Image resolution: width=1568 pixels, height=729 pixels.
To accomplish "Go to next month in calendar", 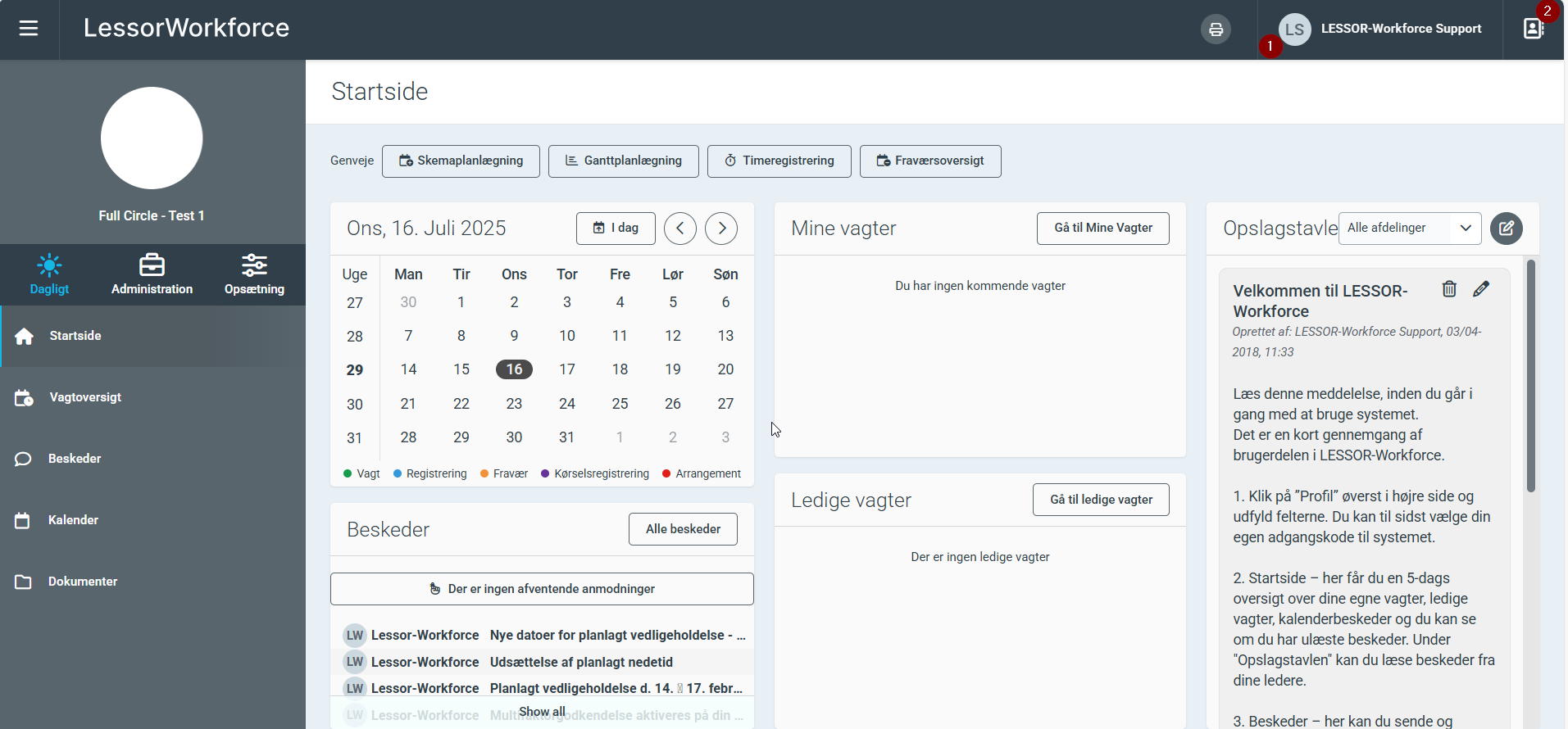I will click(x=721, y=229).
